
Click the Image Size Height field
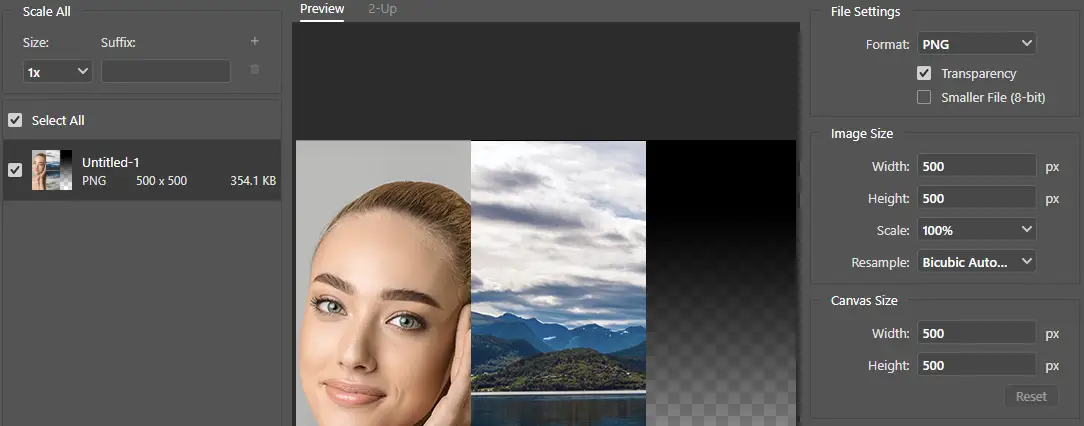977,198
